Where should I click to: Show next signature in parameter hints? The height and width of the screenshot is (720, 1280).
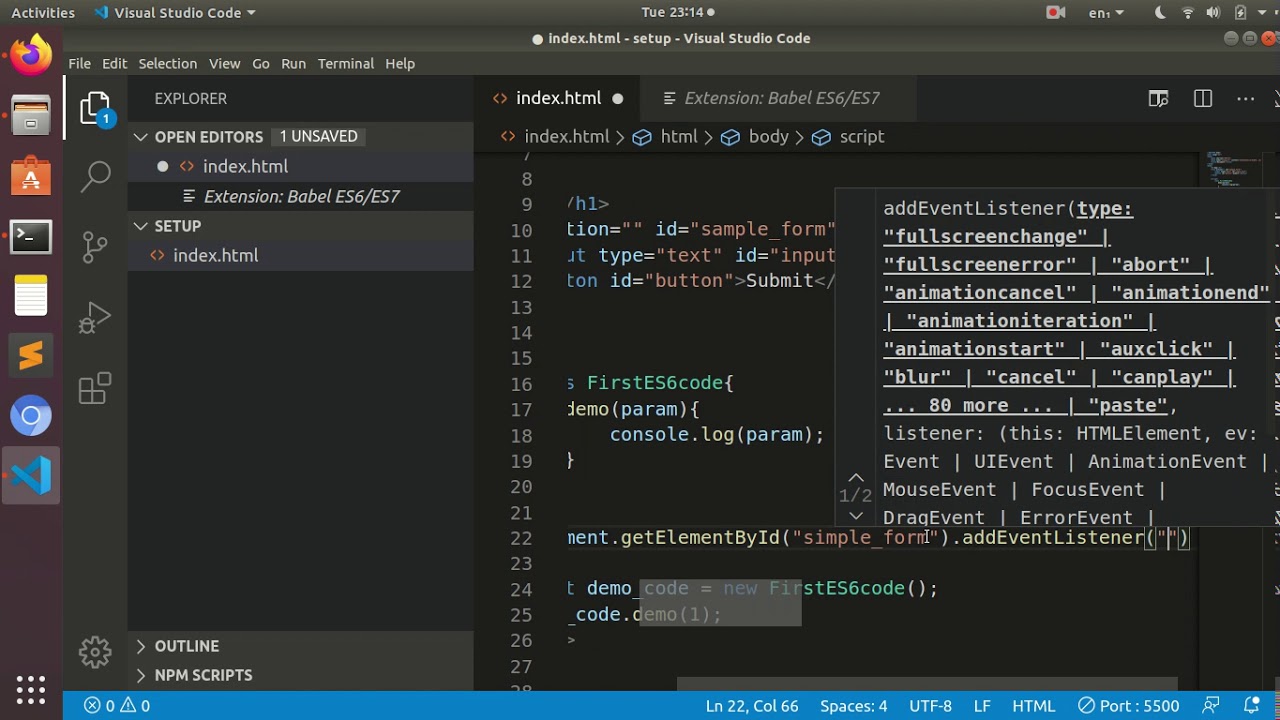coord(856,516)
